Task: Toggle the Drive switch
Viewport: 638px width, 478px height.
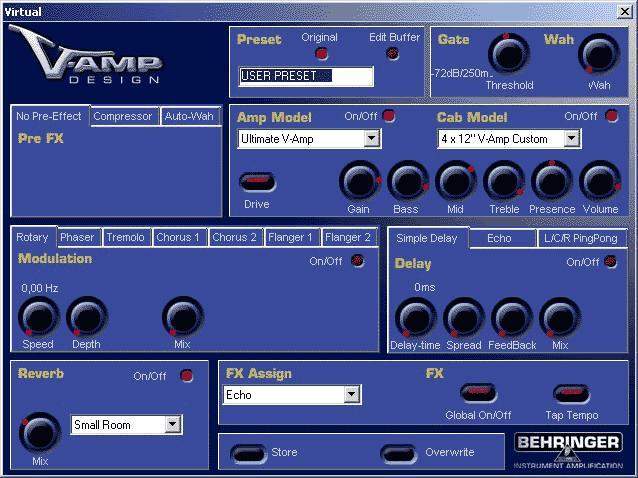Action: [x=257, y=181]
